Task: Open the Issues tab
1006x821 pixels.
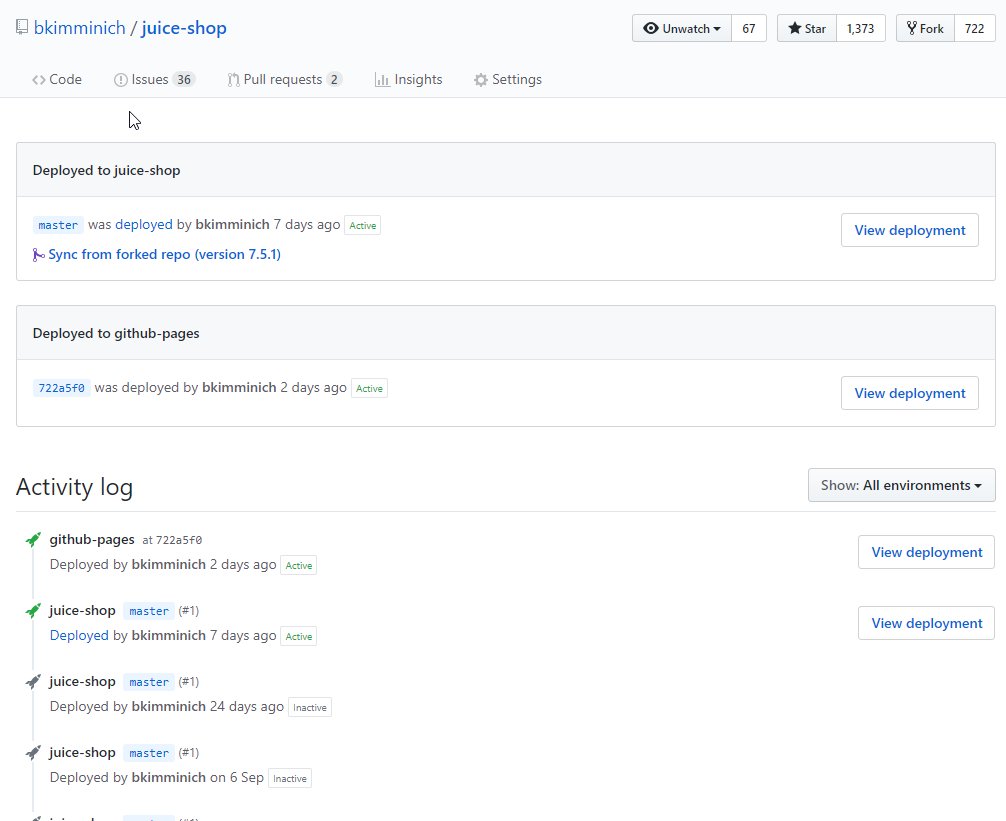Action: click(x=154, y=80)
